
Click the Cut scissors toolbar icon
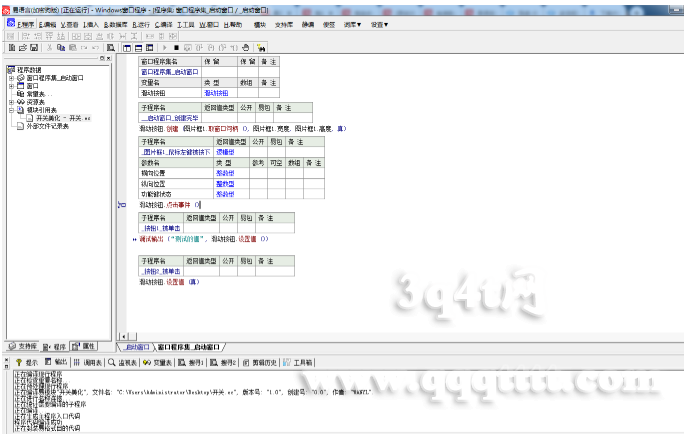[x=49, y=48]
